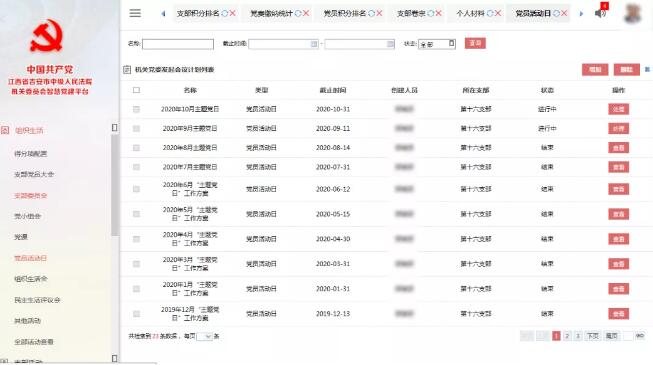Check the row checkbox dated 2019-12-13
This screenshot has height=365, width=653.
(x=136, y=314)
